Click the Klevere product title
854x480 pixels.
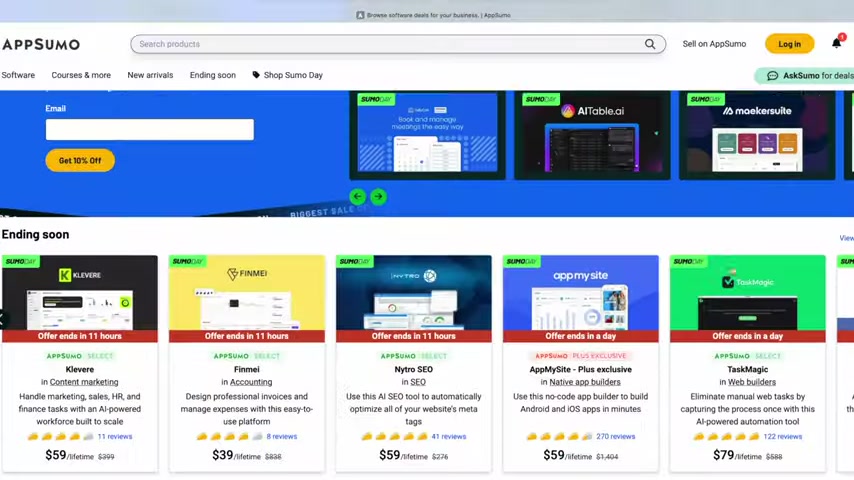(x=80, y=369)
